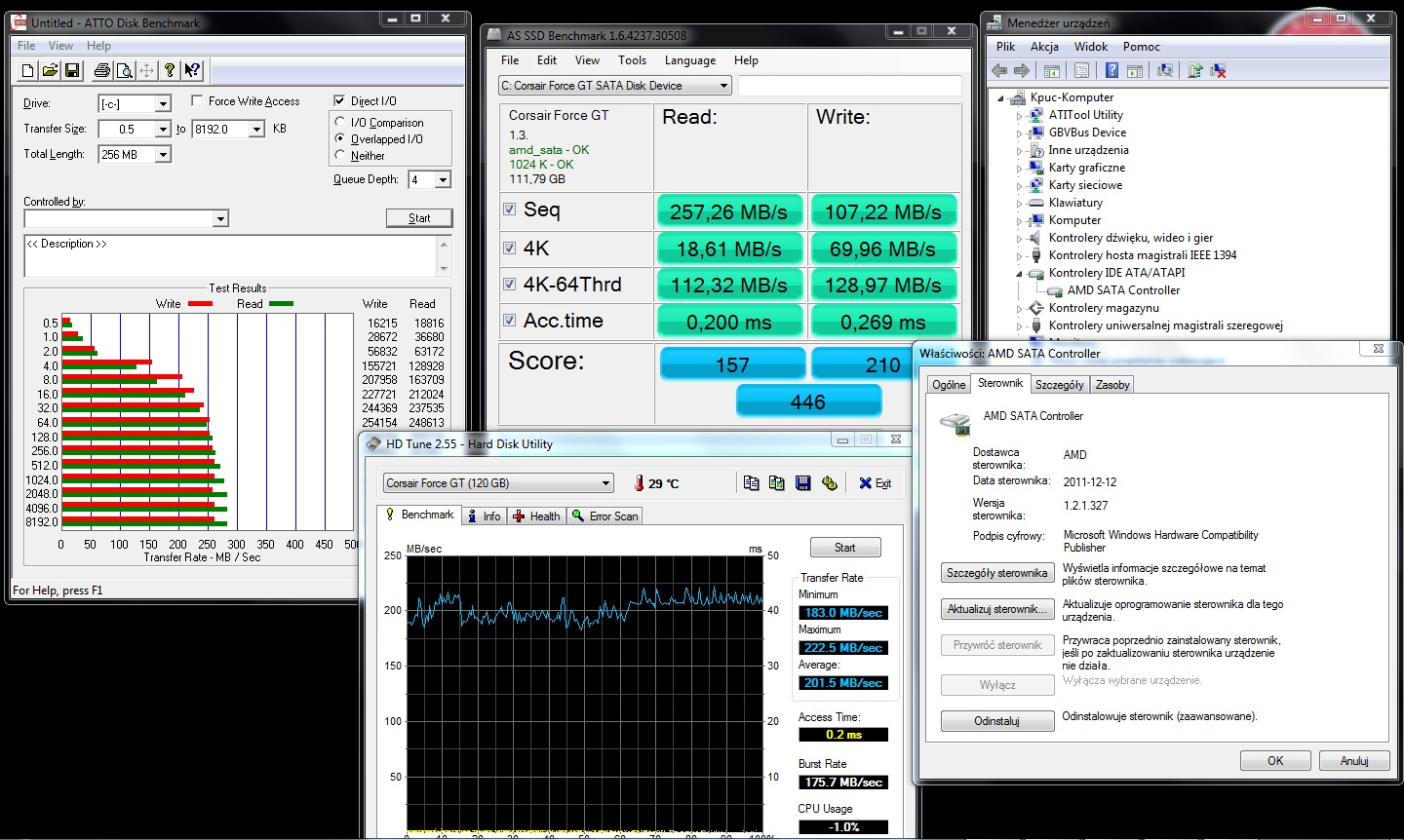This screenshot has width=1404, height=840.
Task: Click the Print Preview icon in ATTO toolbar
Action: click(x=125, y=70)
